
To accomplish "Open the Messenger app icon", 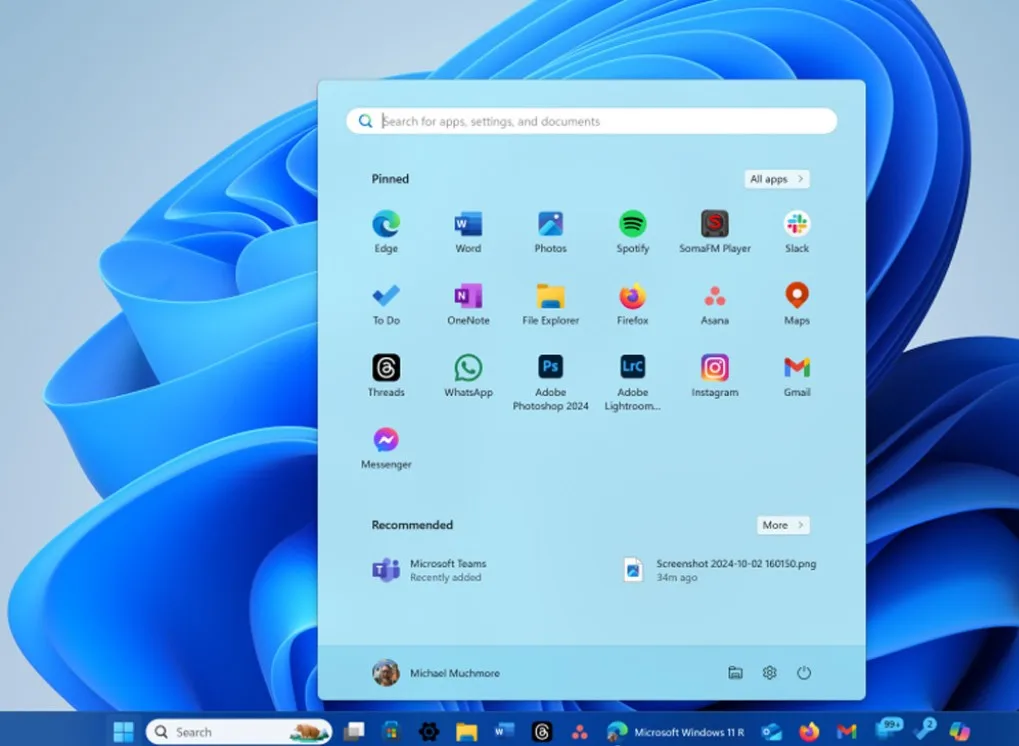I will 386,441.
